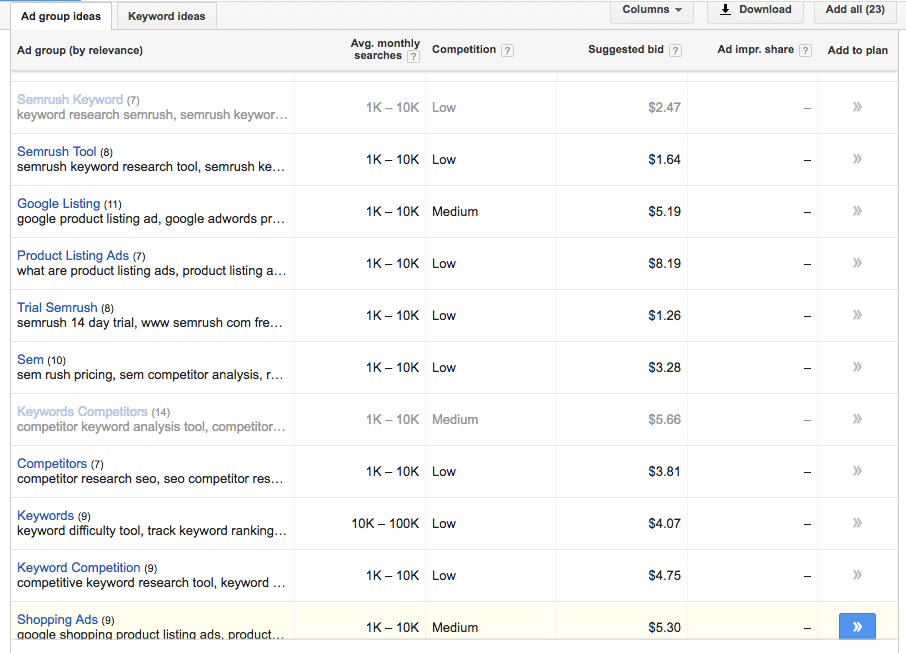Open Keywords ad group link

tap(46, 515)
